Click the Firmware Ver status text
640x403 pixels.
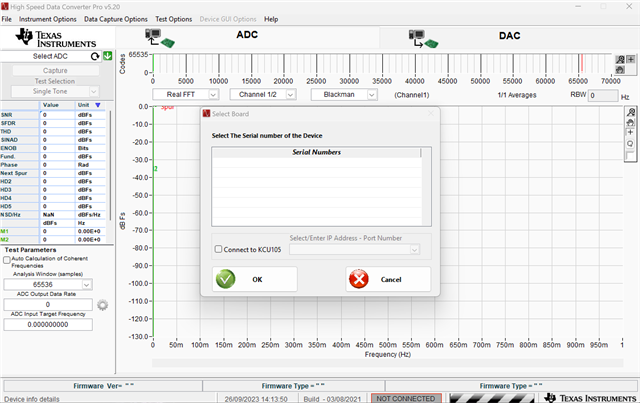[103, 386]
